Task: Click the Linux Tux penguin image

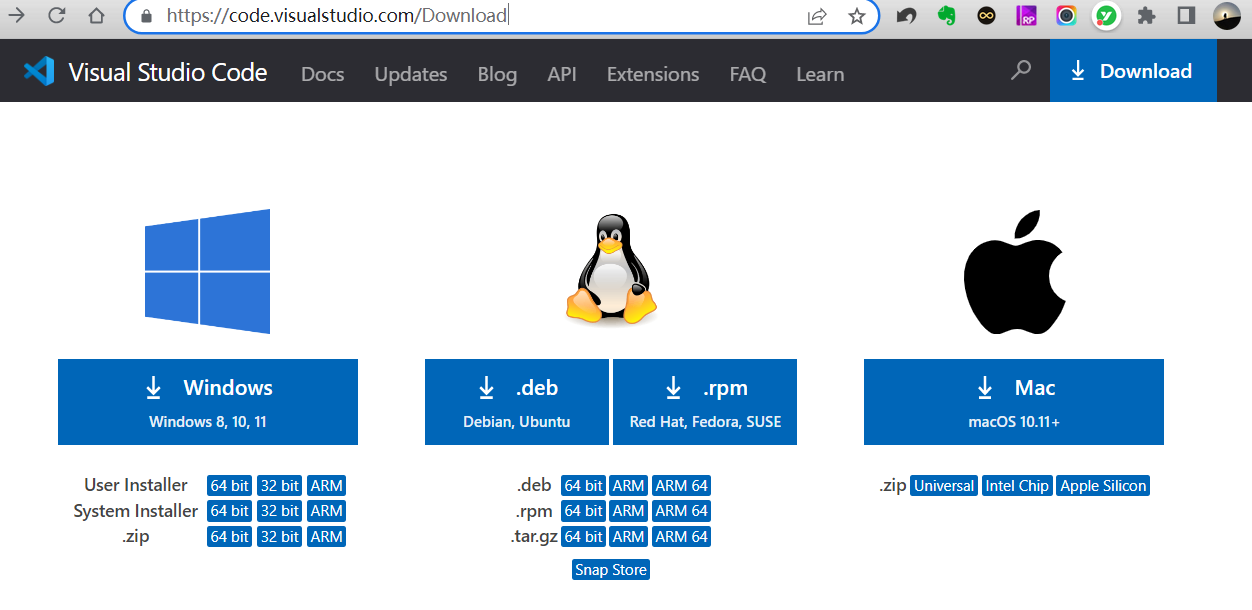Action: pyautogui.click(x=611, y=269)
